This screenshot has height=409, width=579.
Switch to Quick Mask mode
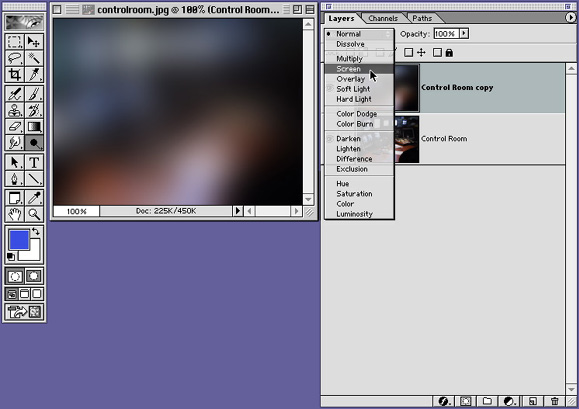click(x=34, y=276)
